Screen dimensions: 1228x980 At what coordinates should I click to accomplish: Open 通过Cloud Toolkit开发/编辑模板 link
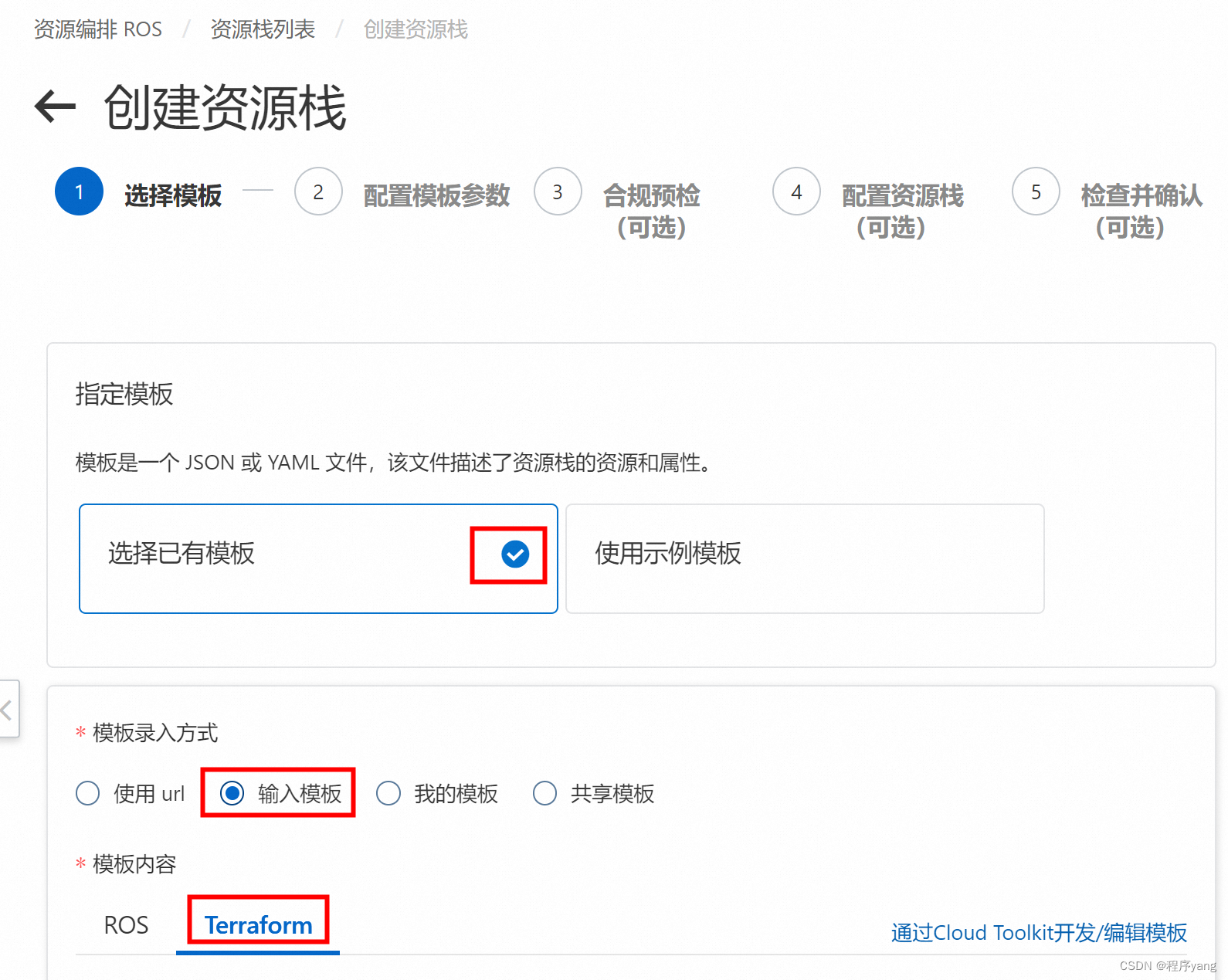point(1039,932)
